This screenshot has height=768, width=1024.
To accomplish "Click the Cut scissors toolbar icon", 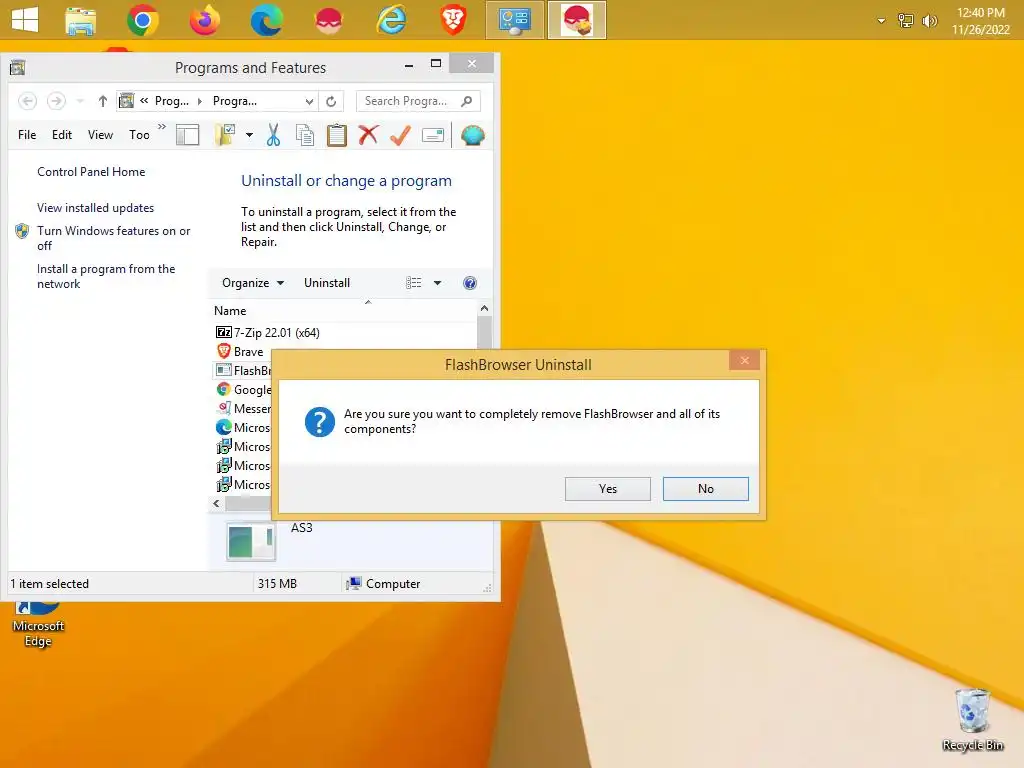I will click(273, 135).
